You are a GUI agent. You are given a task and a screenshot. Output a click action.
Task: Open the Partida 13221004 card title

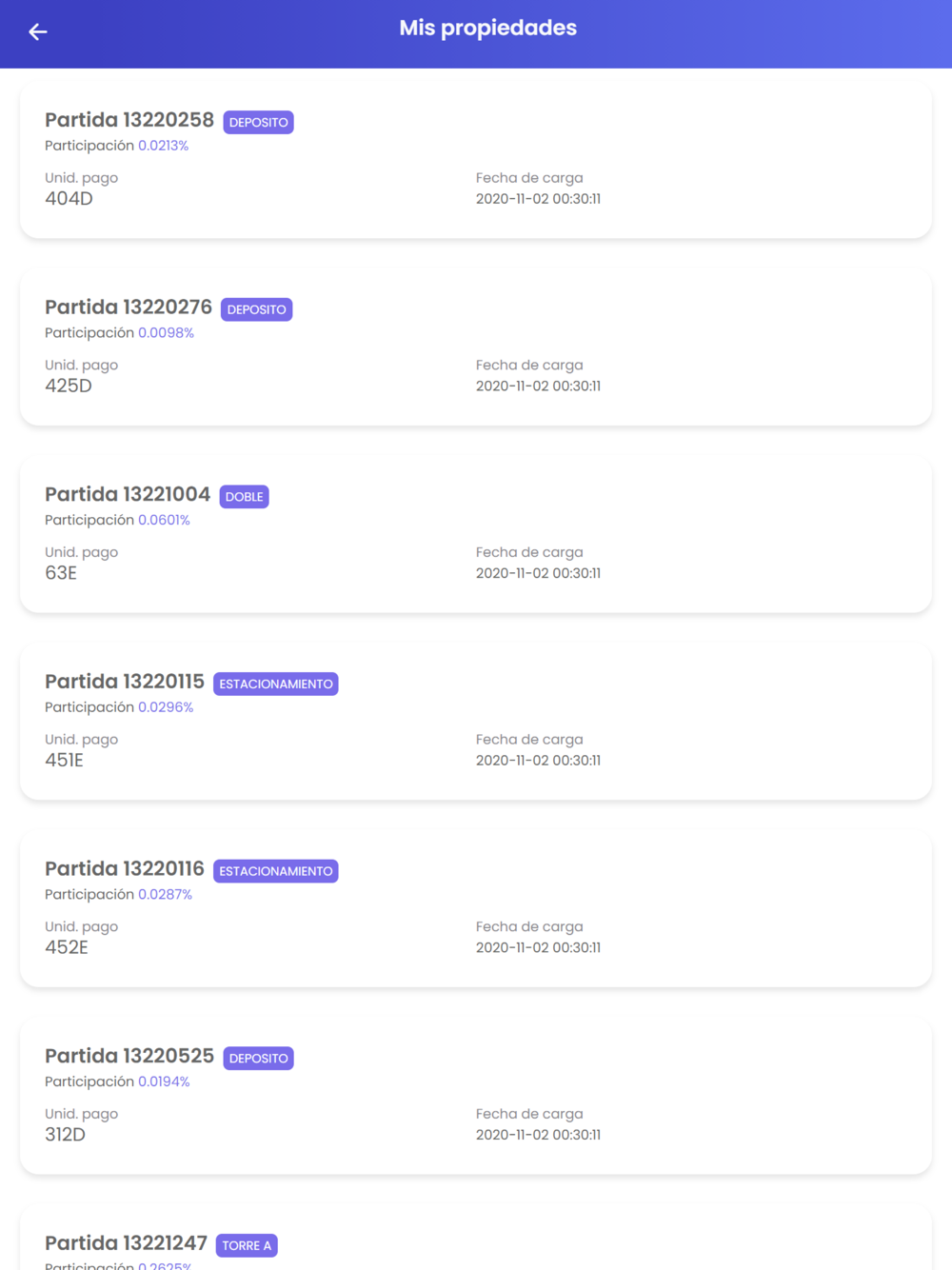(x=128, y=494)
